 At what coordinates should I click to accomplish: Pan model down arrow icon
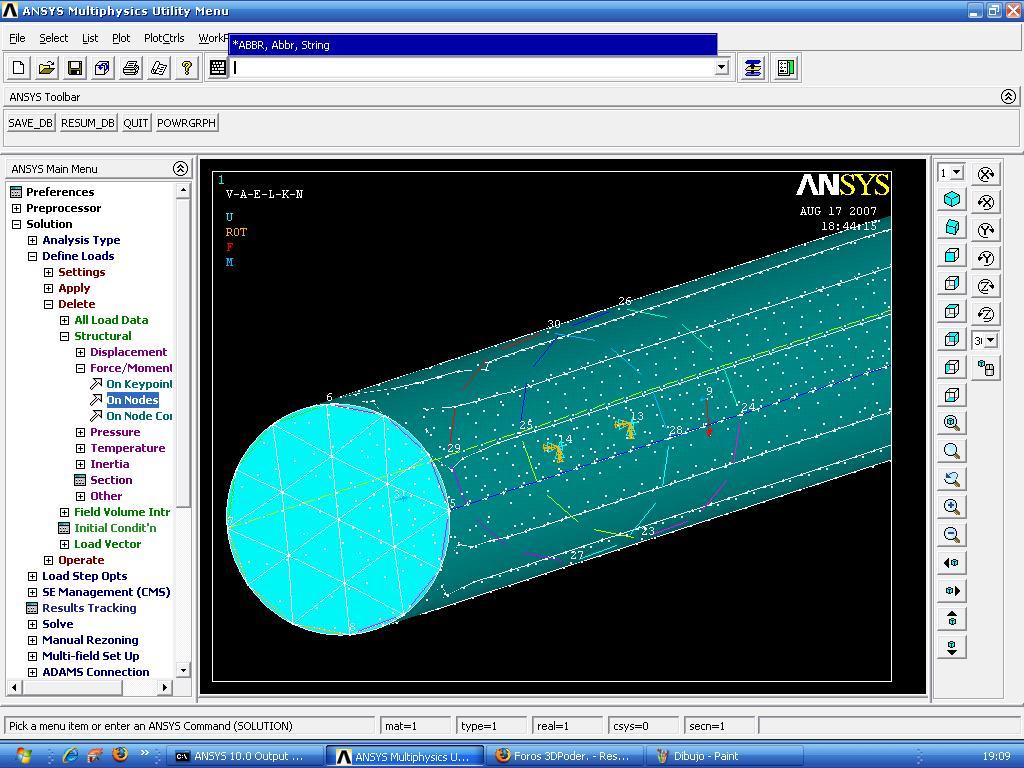tap(952, 647)
